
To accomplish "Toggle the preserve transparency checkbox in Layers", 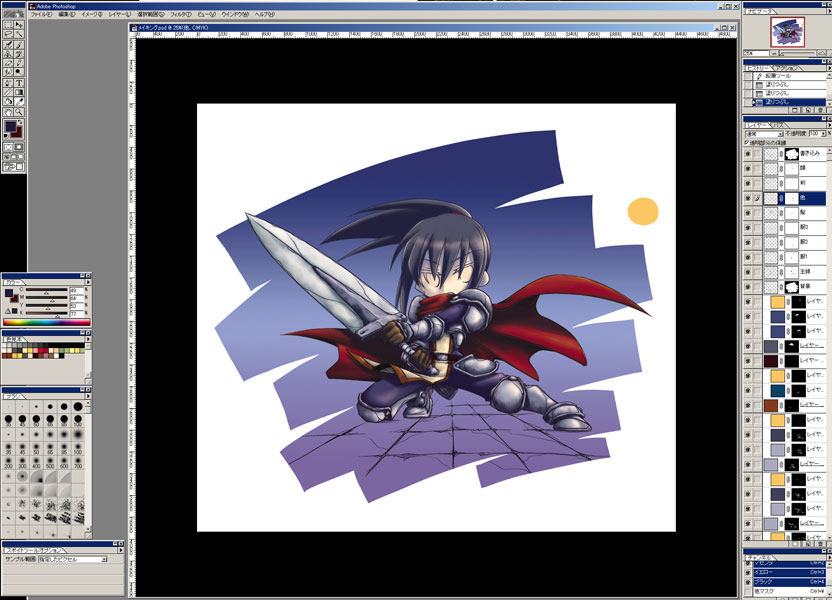I will pyautogui.click(x=747, y=142).
